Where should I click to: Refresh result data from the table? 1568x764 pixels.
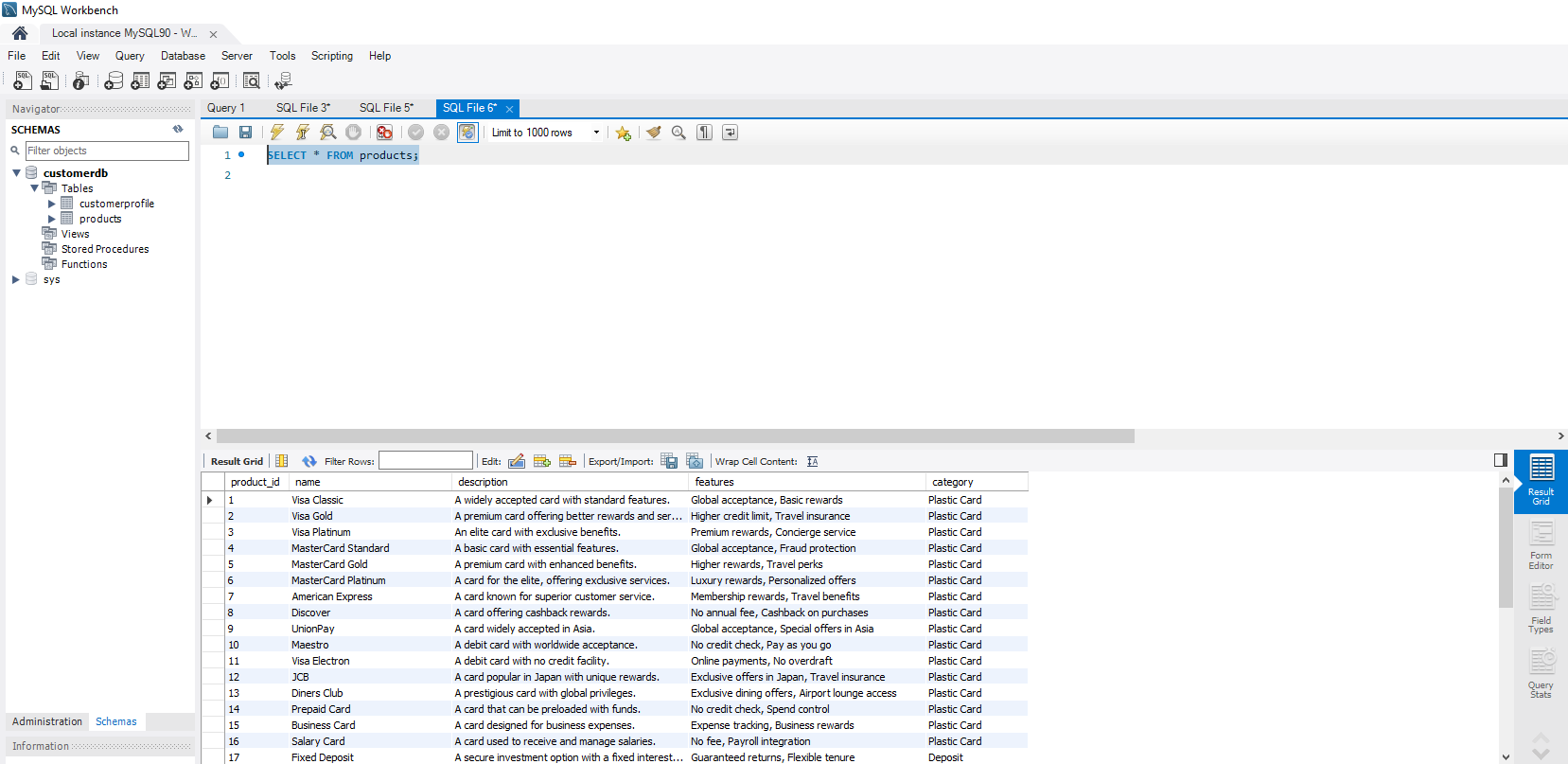[x=309, y=461]
